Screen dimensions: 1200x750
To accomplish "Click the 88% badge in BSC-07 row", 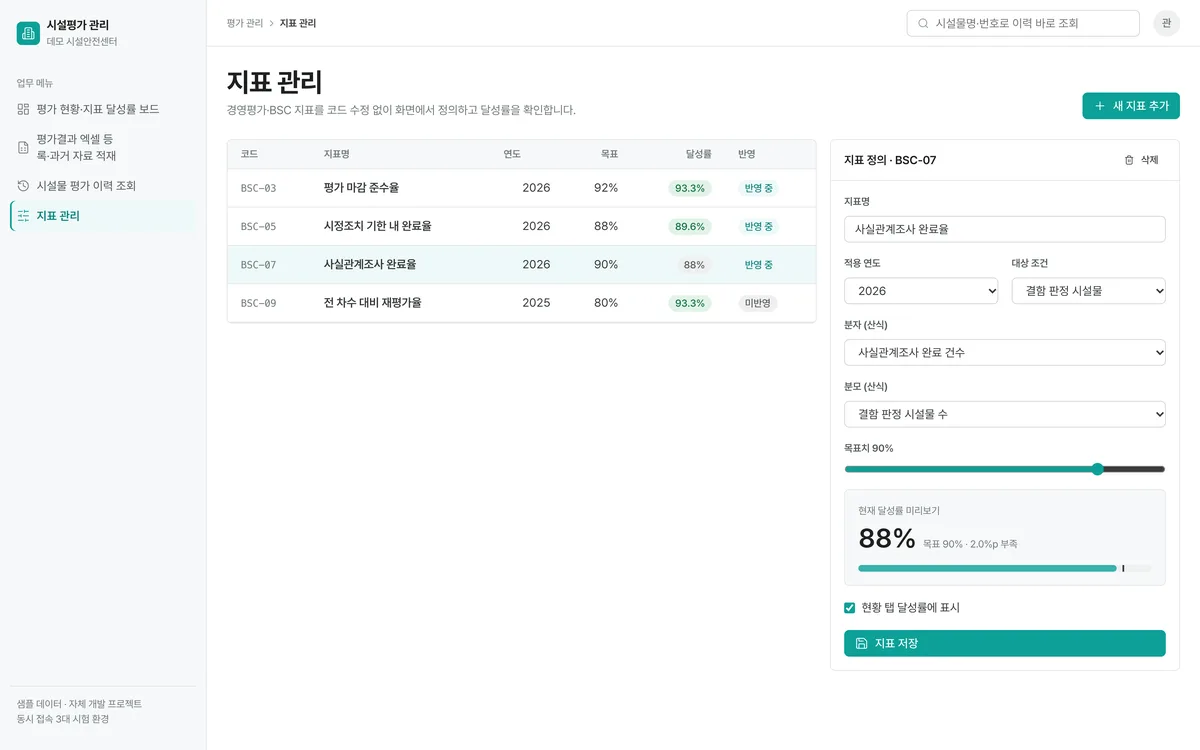I will pyautogui.click(x=694, y=265).
